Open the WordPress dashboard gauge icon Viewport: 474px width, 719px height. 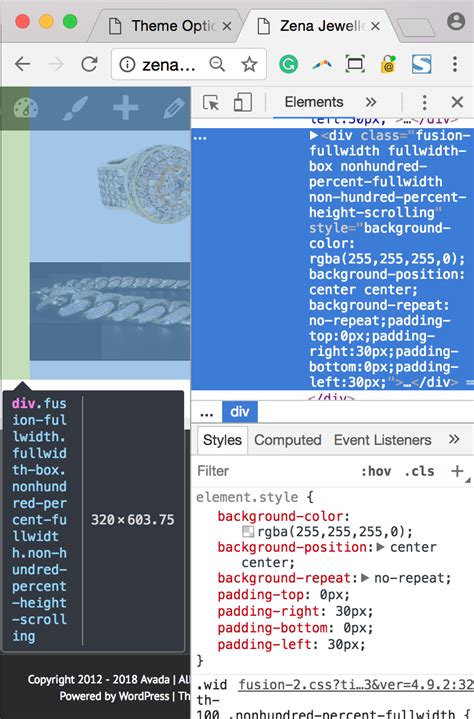click(x=26, y=109)
